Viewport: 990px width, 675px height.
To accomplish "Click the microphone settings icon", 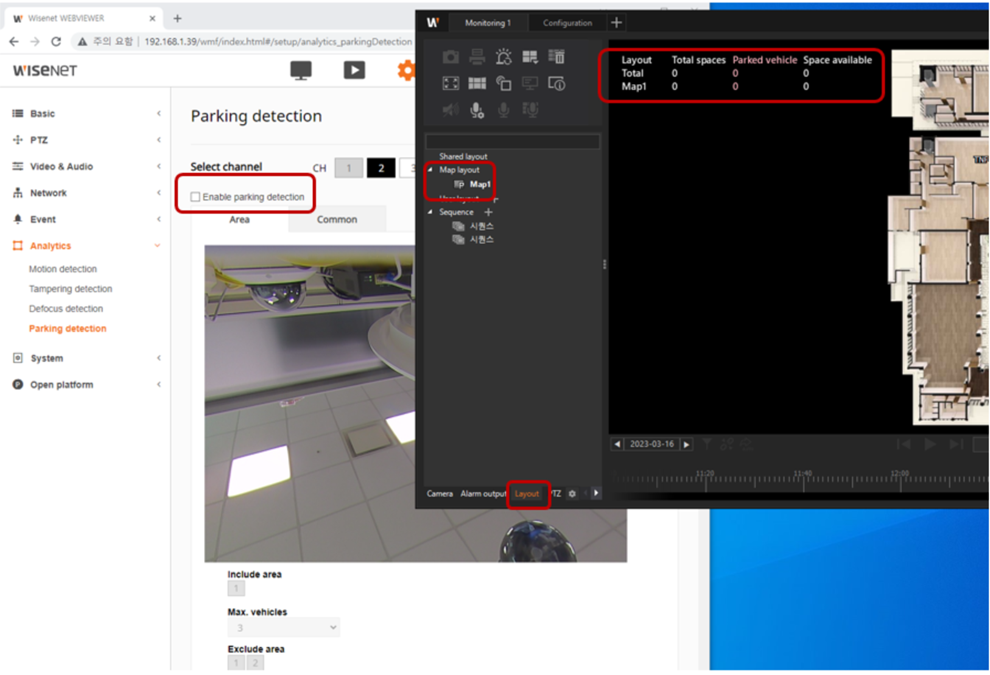I will coord(477,110).
